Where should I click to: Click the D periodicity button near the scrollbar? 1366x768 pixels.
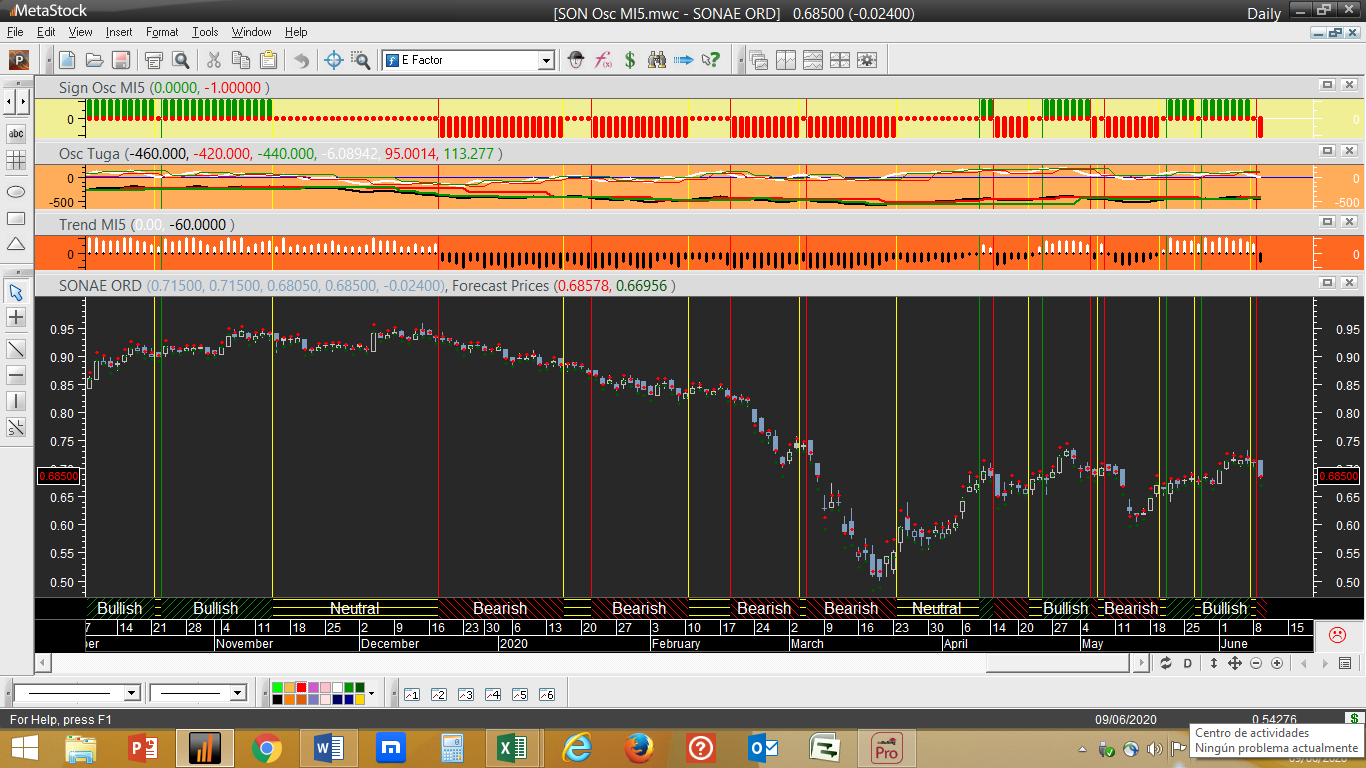[x=1188, y=663]
